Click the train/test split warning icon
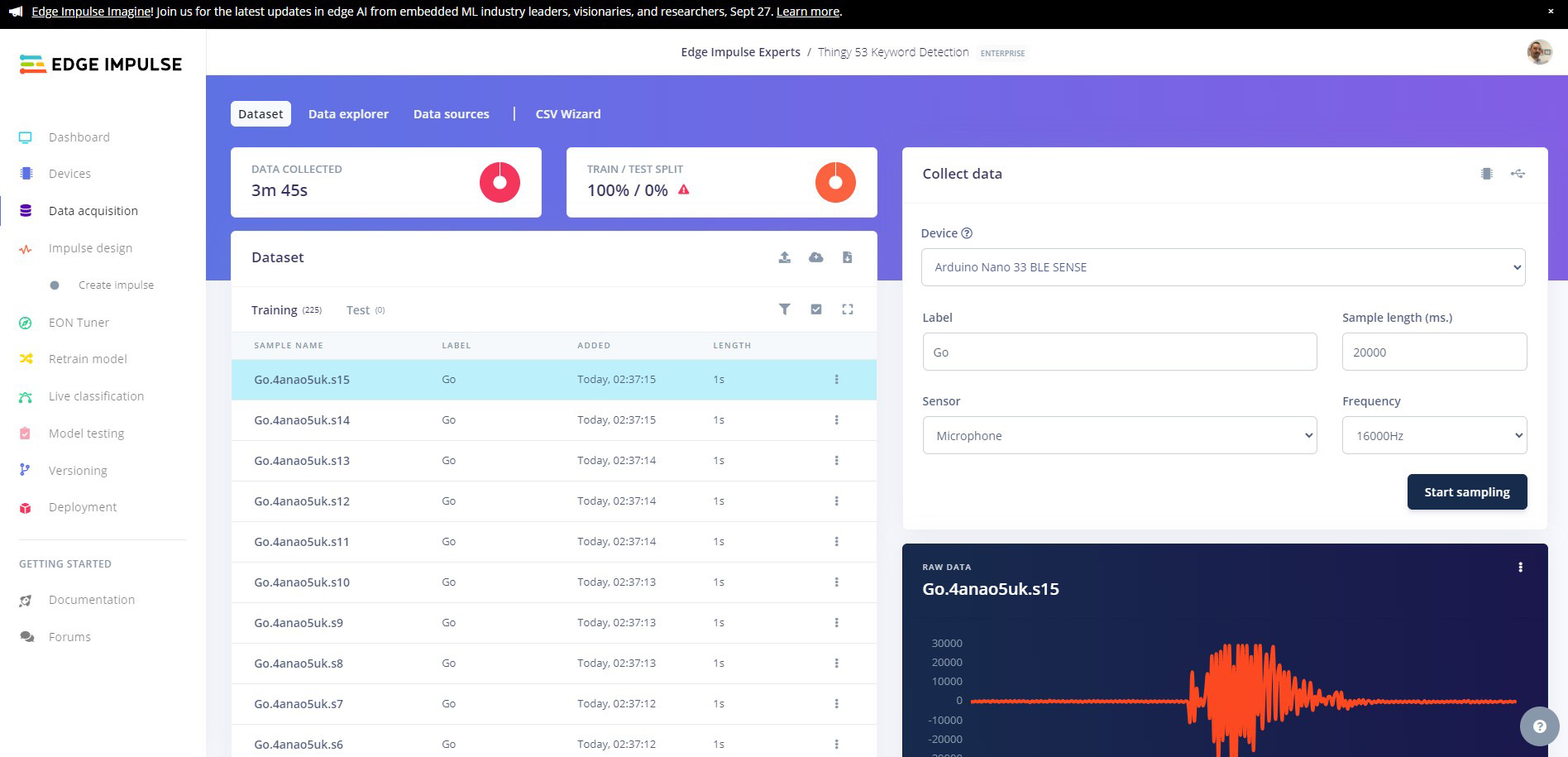1568x757 pixels. point(684,189)
